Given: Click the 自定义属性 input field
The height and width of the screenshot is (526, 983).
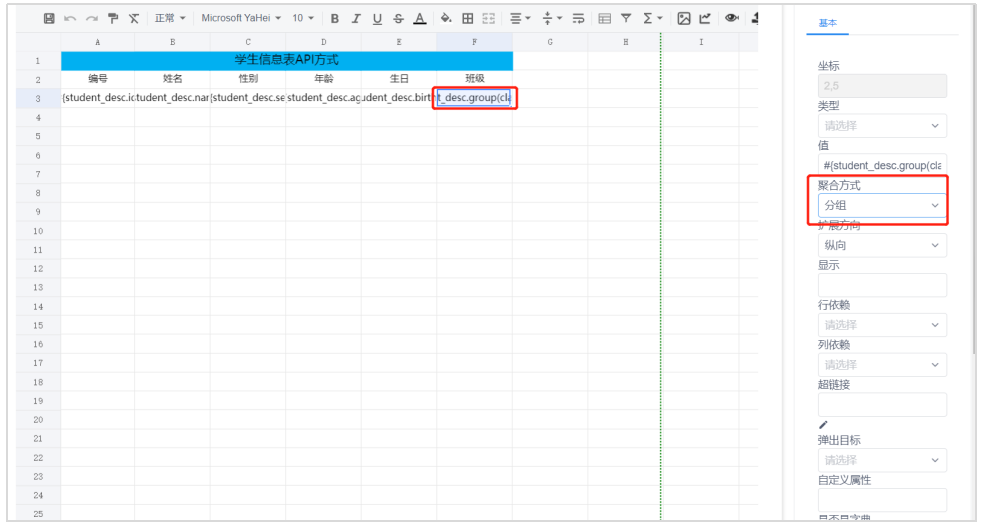Looking at the screenshot, I should tap(882, 500).
